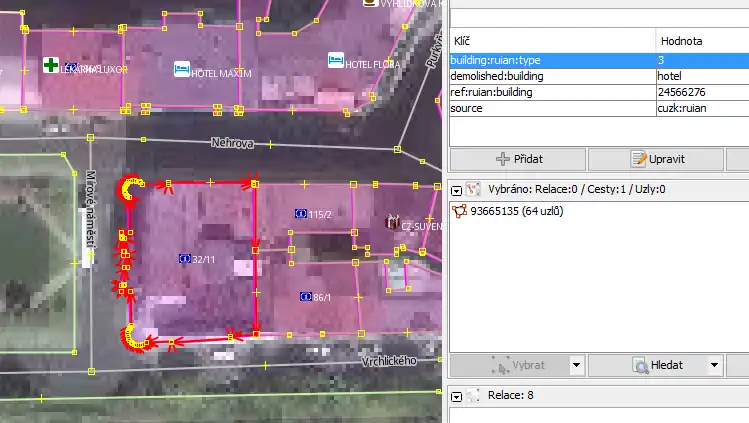
Task: Click the Hotel Maxim bed icon
Action: click(181, 68)
